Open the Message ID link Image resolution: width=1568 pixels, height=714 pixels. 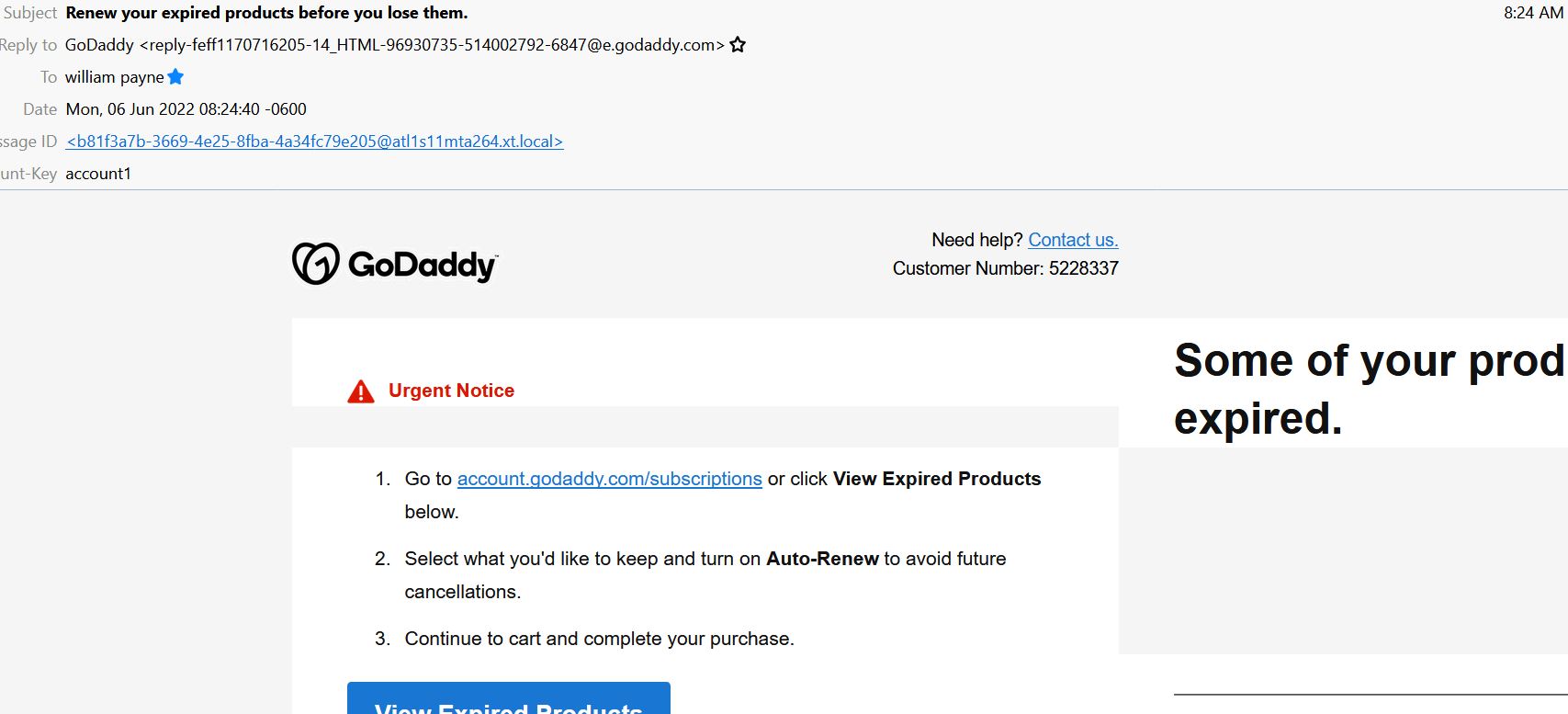[x=314, y=142]
